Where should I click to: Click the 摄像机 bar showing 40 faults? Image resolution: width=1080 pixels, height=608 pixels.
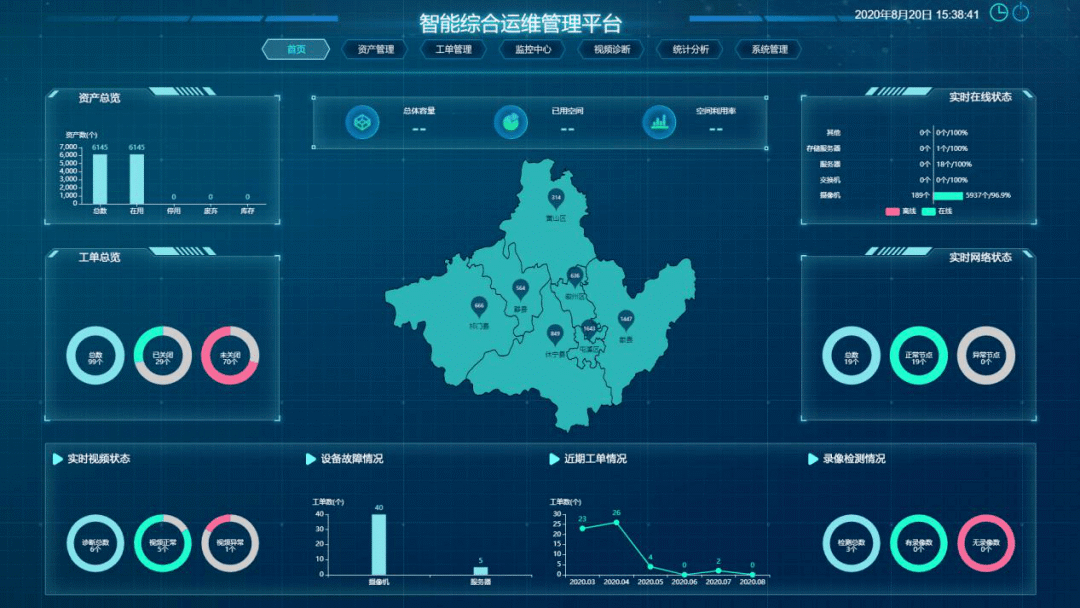[x=379, y=545]
